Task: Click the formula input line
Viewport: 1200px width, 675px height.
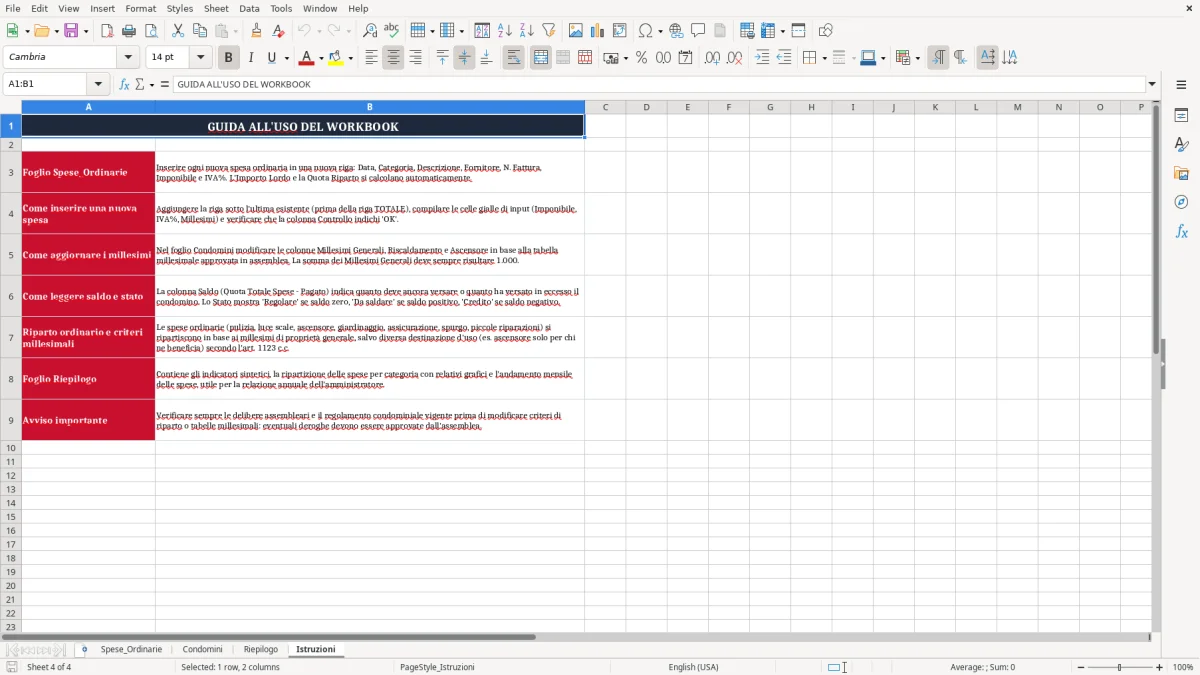Action: (658, 84)
